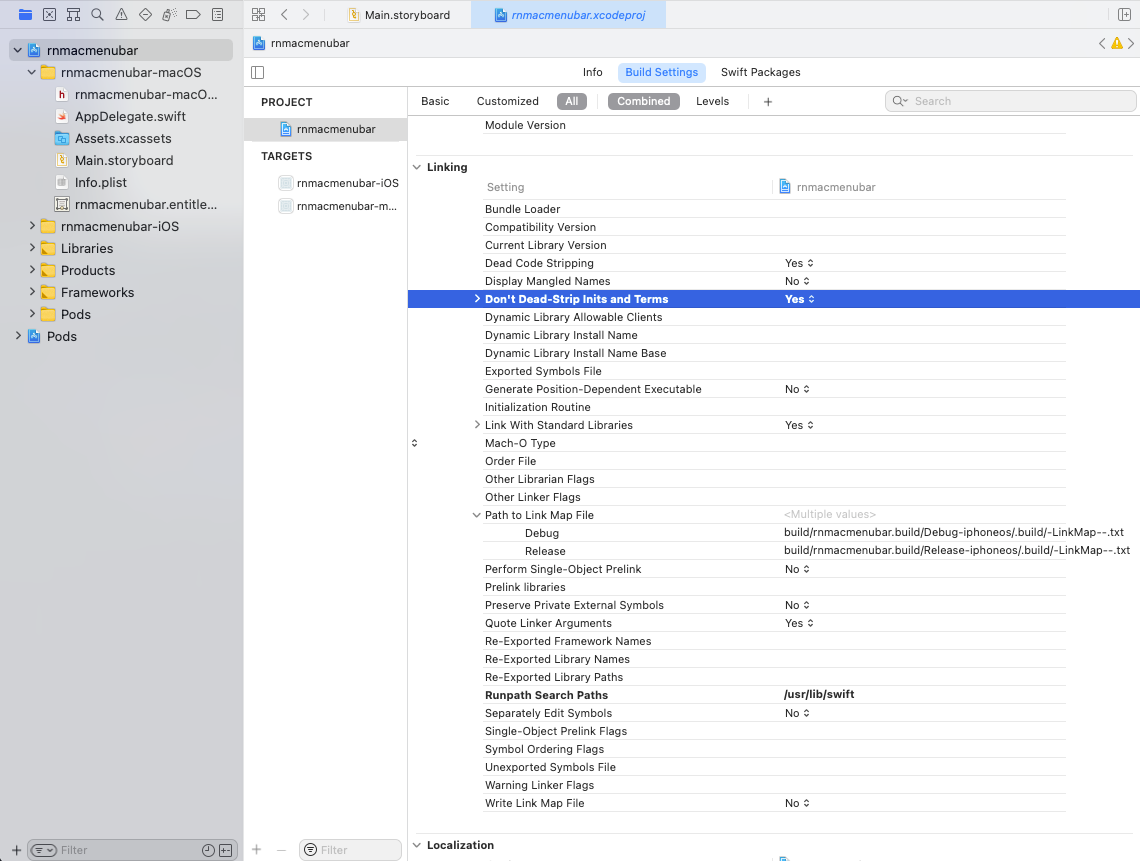The height and width of the screenshot is (861, 1140).
Task: Collapse the rnmacmenubar-macOS folder
Action: [x=31, y=72]
